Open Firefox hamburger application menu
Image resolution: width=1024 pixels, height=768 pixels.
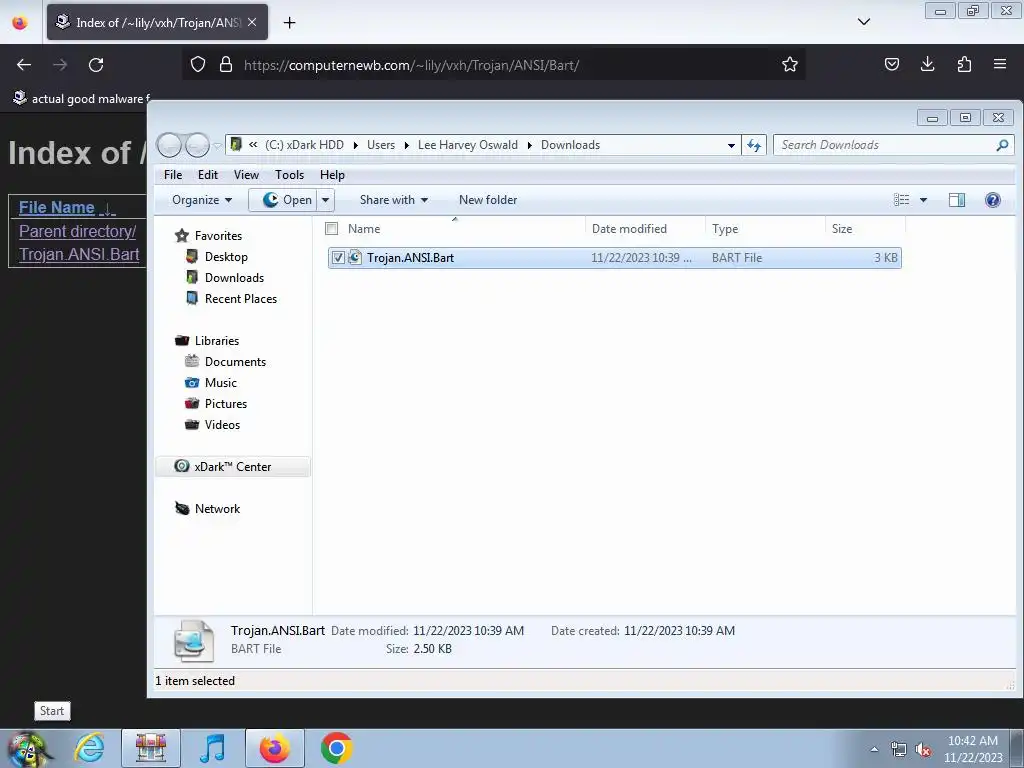[1000, 64]
